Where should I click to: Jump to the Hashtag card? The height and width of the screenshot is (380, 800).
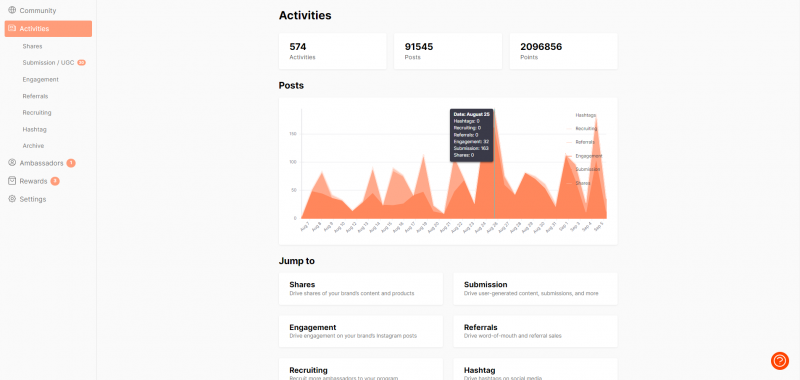point(535,369)
